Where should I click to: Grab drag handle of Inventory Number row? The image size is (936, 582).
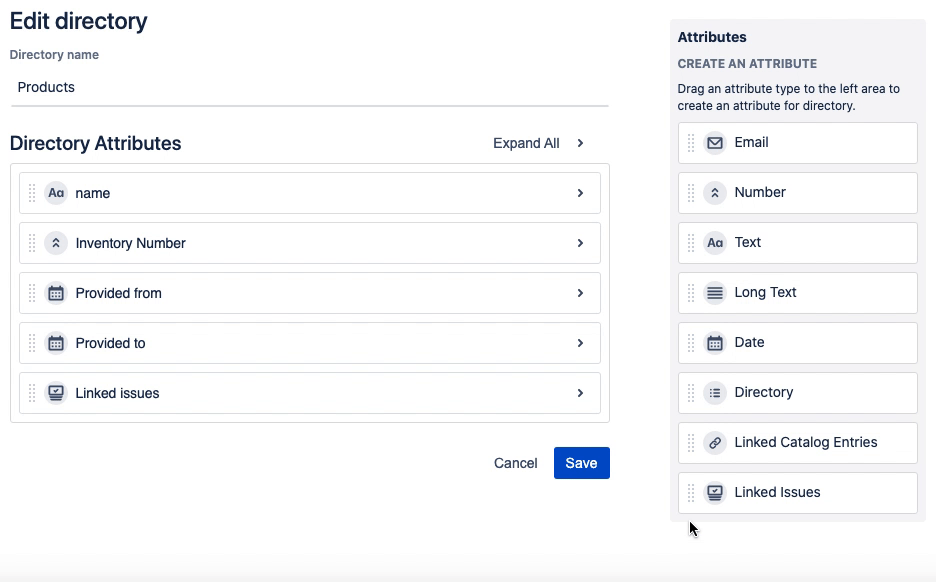tap(32, 243)
